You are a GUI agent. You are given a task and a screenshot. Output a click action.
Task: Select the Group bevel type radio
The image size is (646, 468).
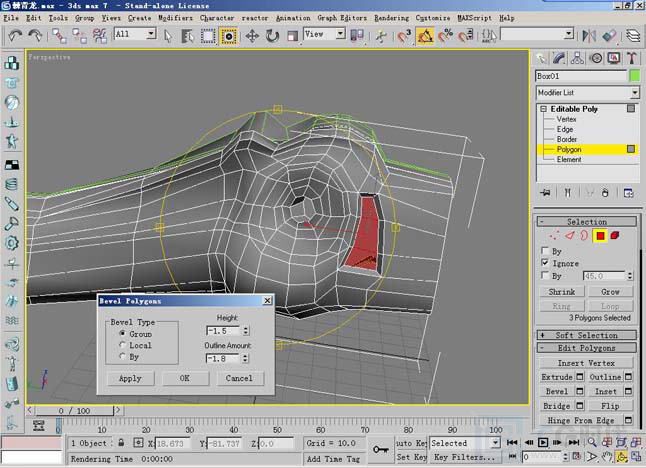(x=122, y=333)
